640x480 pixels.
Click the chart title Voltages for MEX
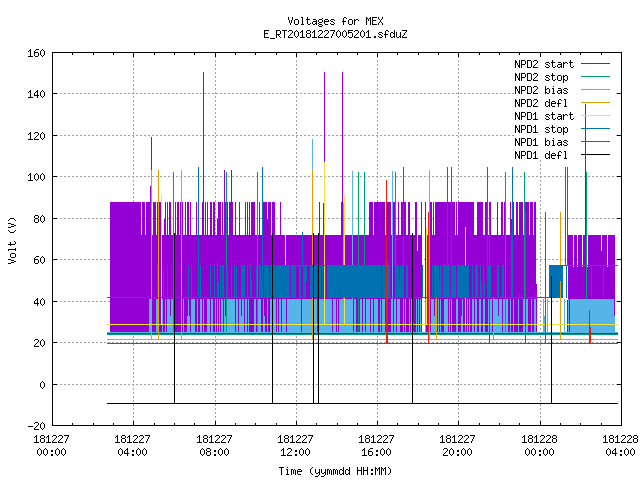pyautogui.click(x=335, y=21)
